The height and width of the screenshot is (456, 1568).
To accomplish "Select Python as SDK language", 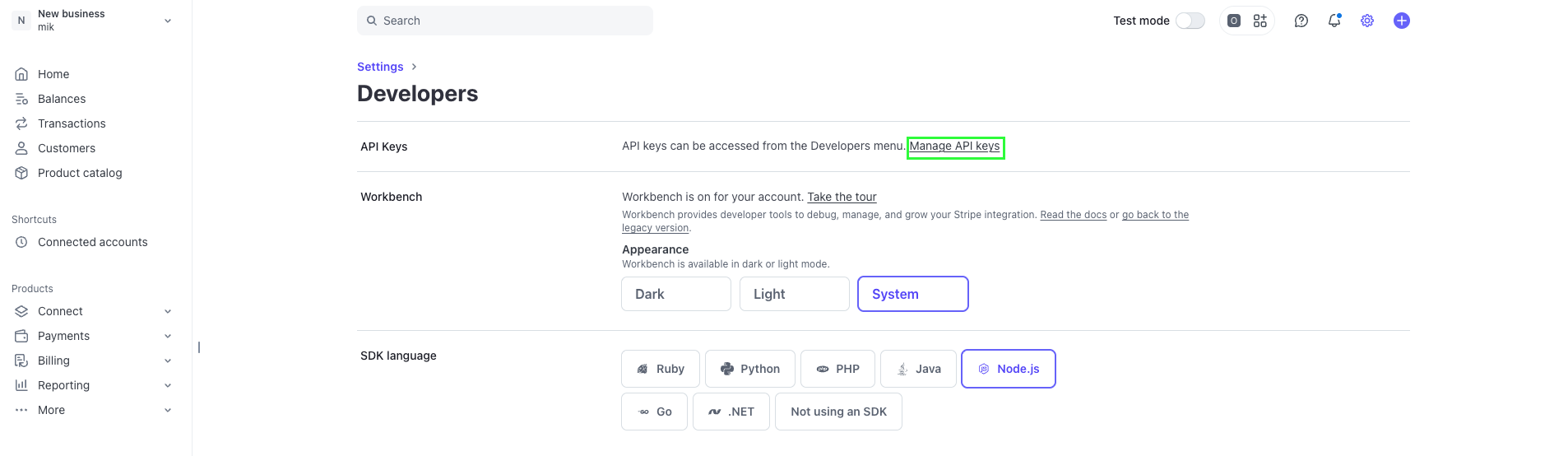I will point(749,369).
